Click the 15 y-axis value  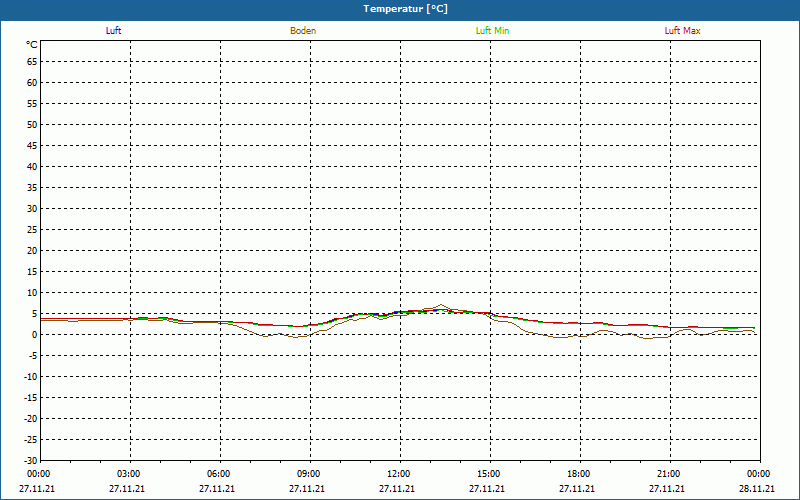pyautogui.click(x=32, y=272)
